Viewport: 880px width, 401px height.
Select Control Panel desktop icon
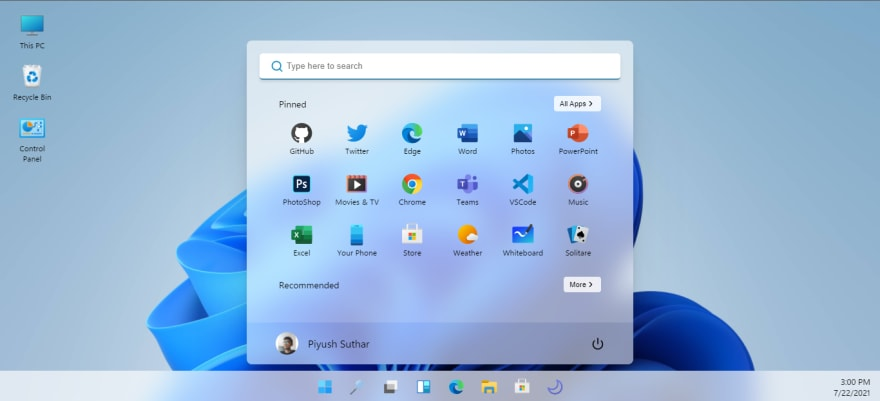32,140
